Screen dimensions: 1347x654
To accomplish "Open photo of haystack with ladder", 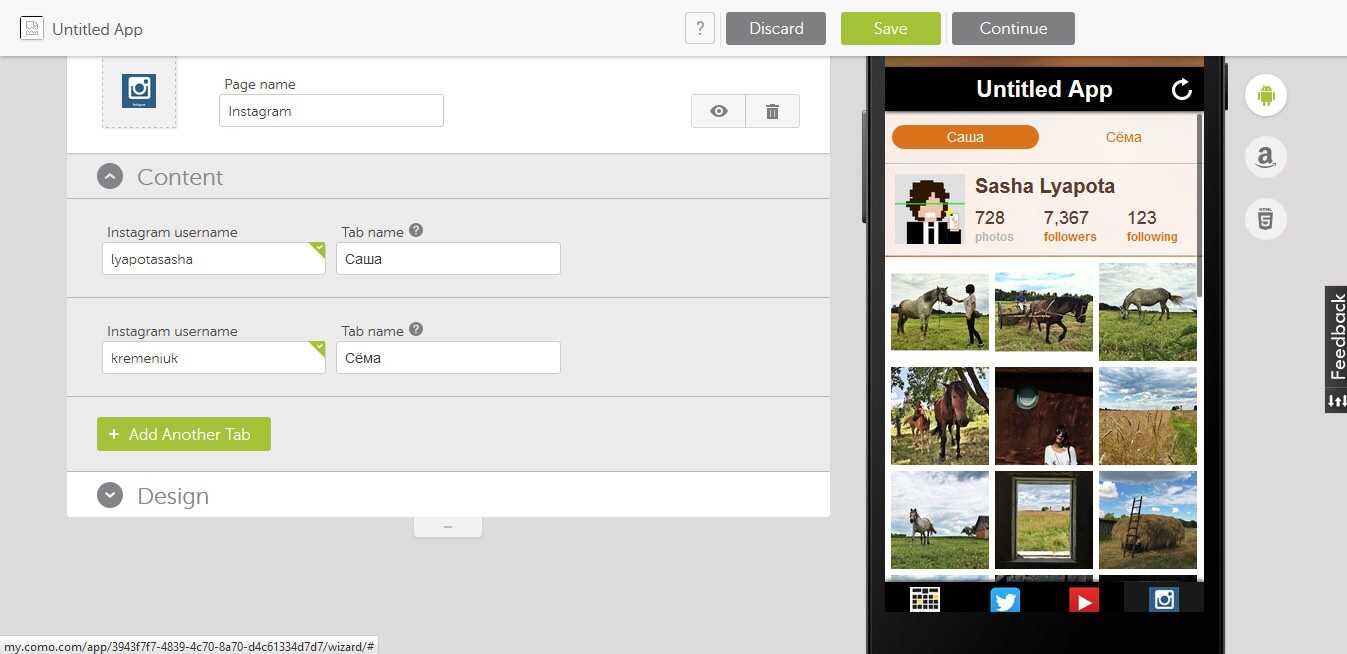I will pos(1148,520).
